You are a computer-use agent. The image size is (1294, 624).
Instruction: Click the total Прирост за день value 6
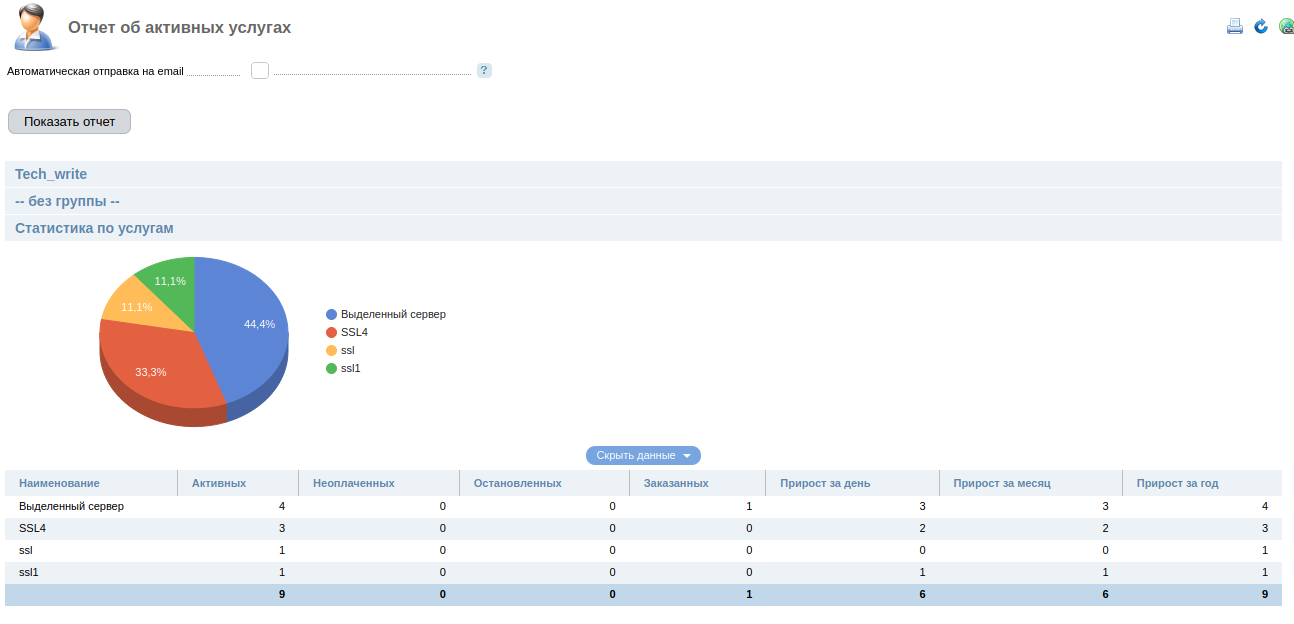(922, 594)
